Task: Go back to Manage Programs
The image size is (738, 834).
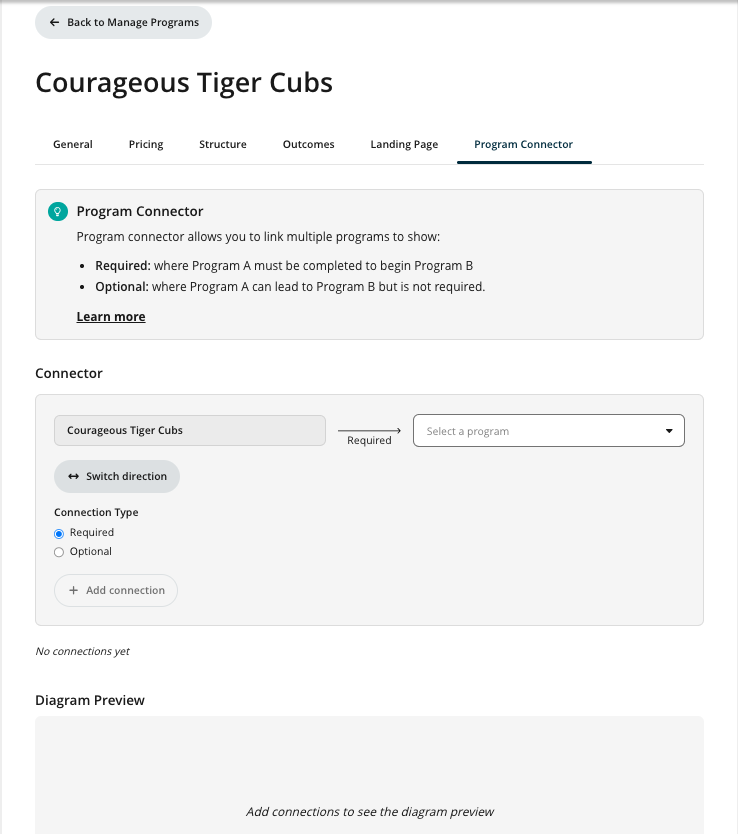Action: click(124, 23)
